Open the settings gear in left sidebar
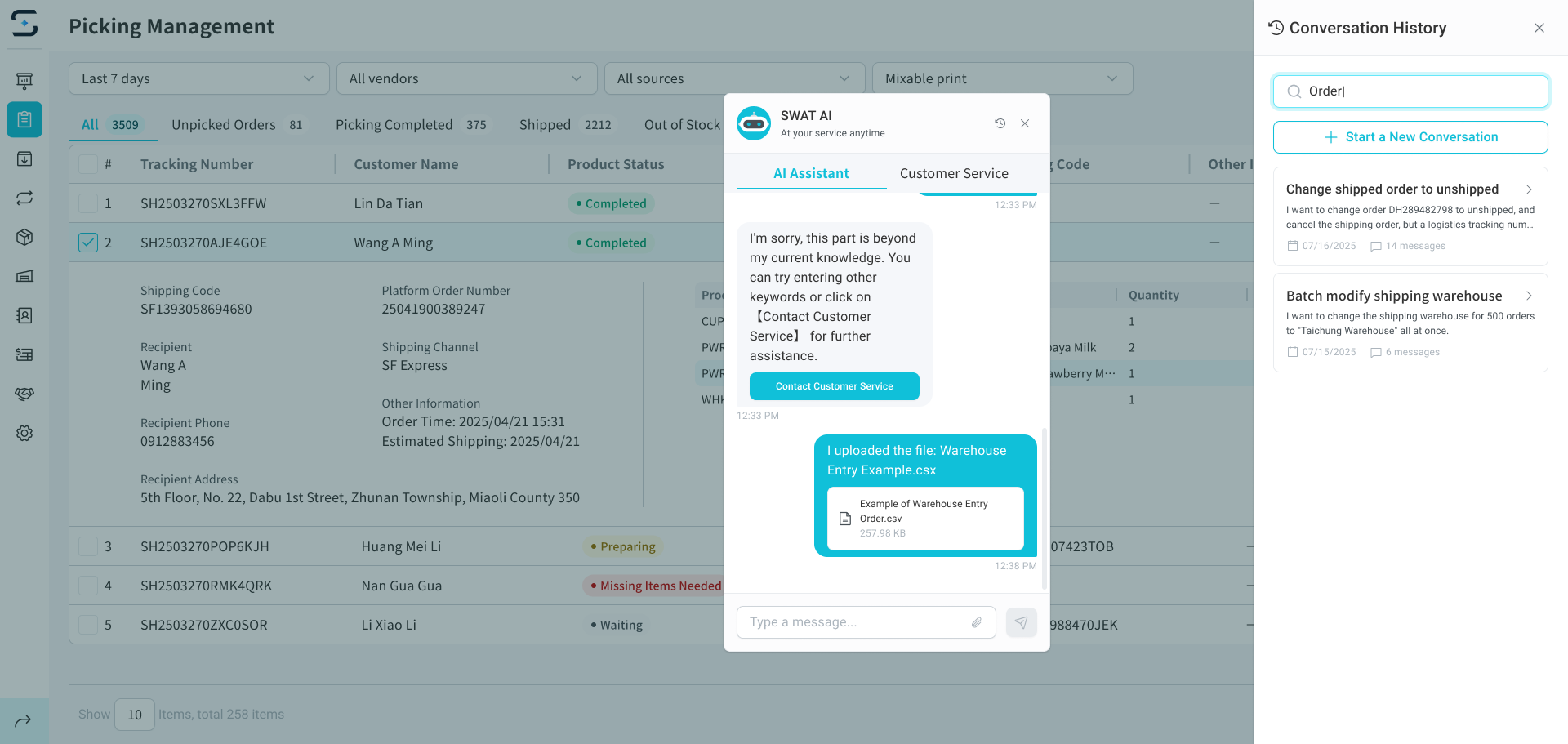 pos(24,434)
